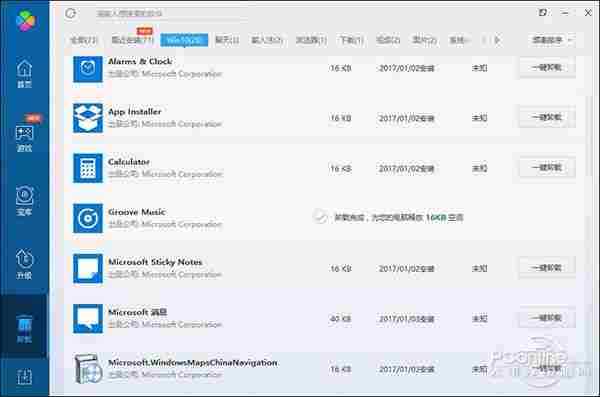Show more category tabs with right arrow

tap(497, 40)
